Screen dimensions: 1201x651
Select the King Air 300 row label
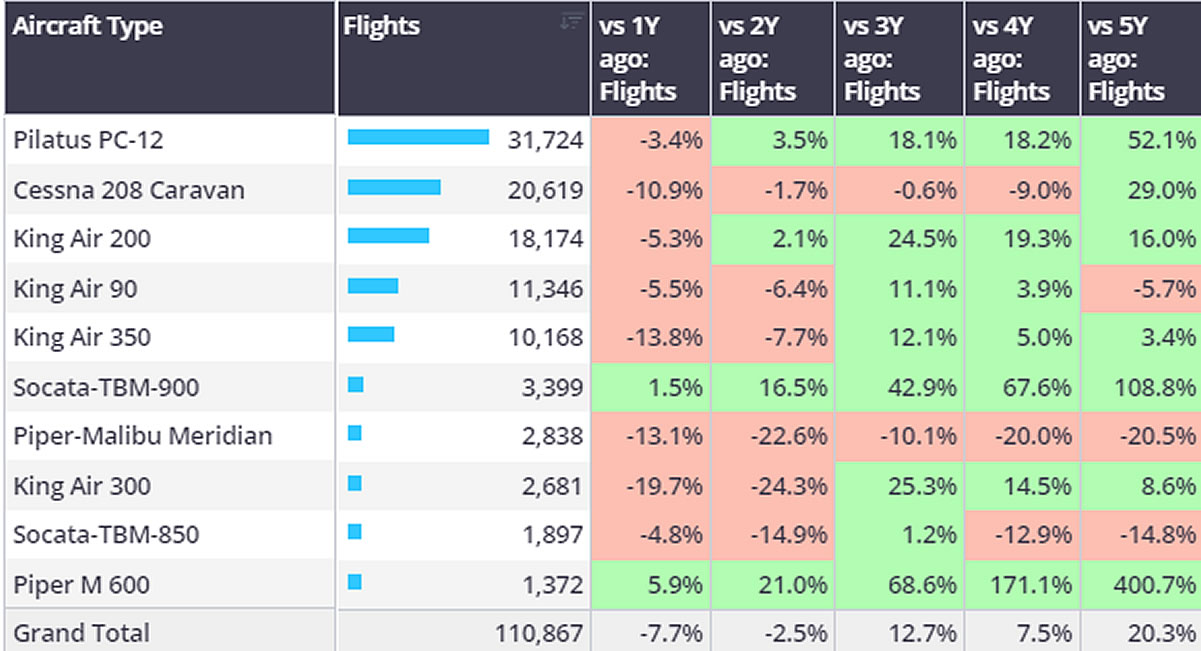click(82, 486)
